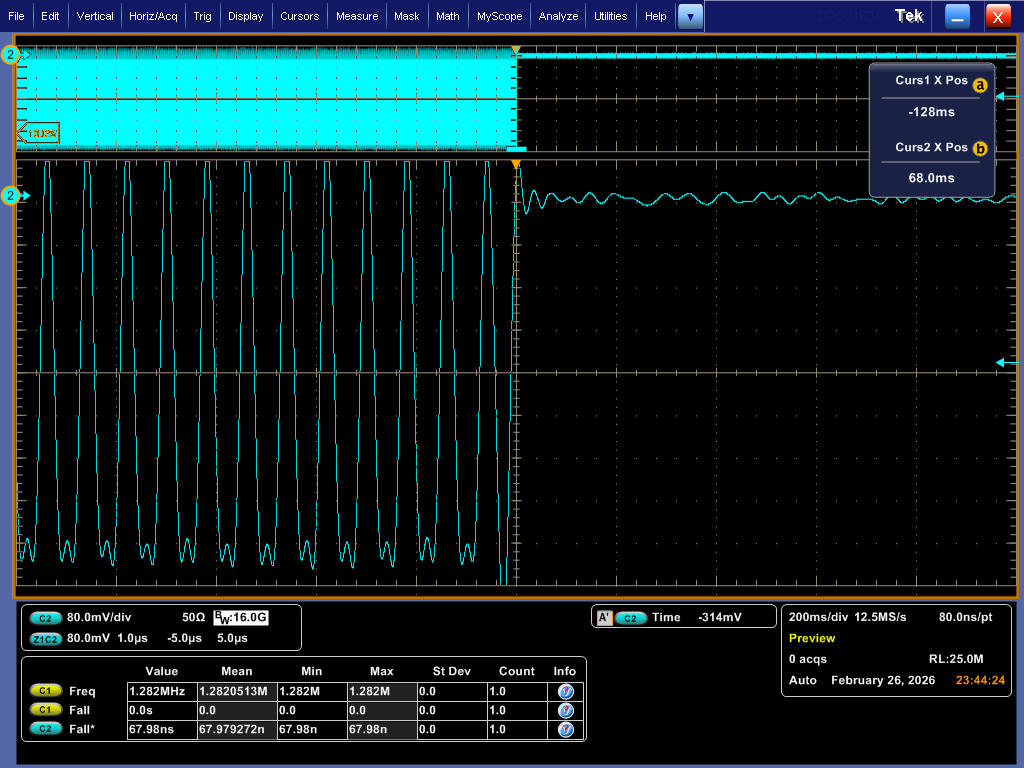Click the orange trigger position marker on overview

(x=516, y=49)
